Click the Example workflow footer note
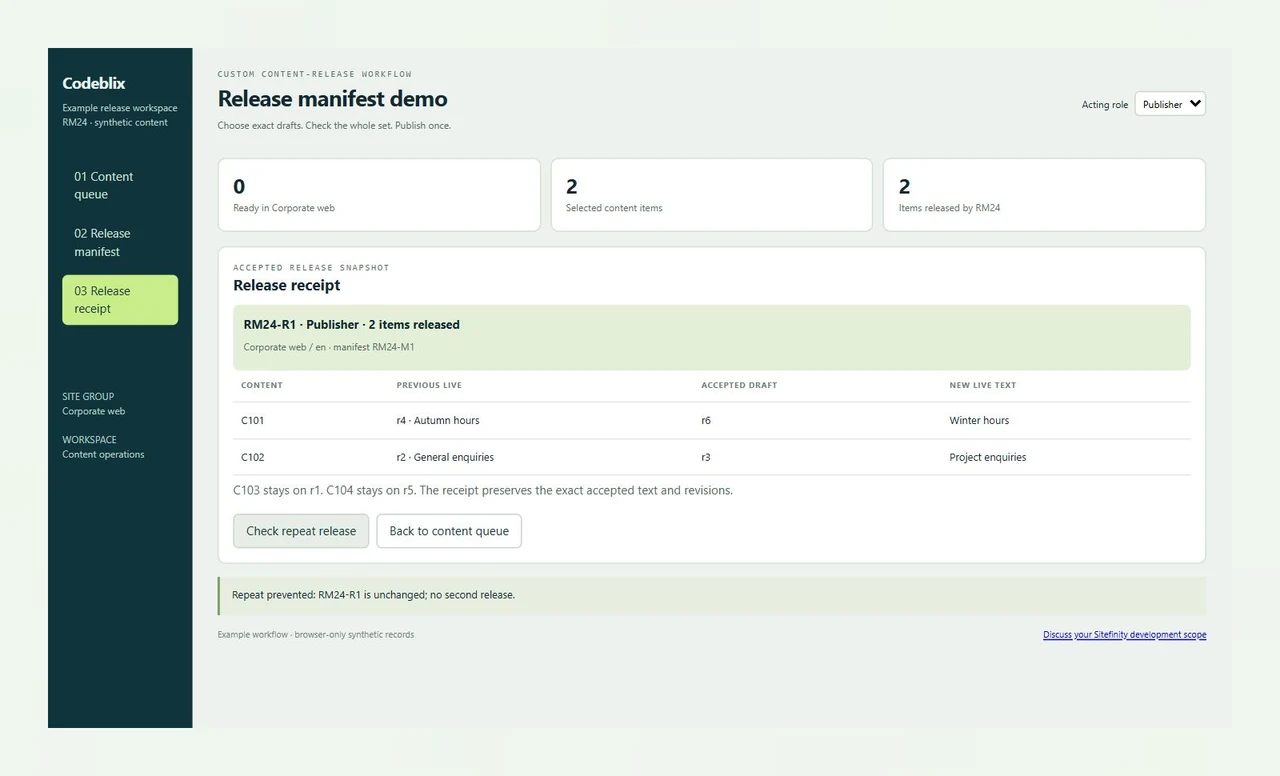 tap(316, 635)
